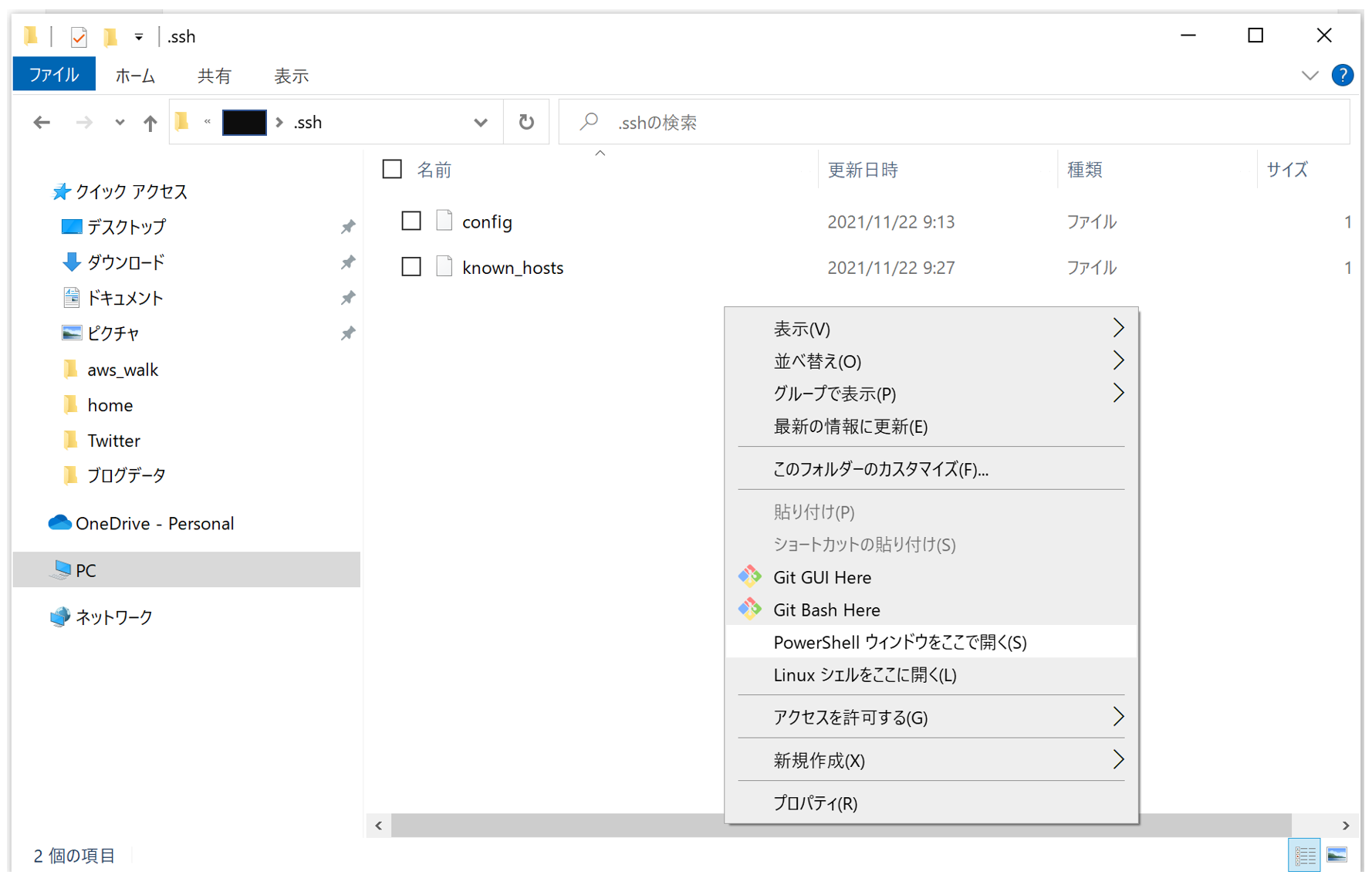Expand the ribbon with the chevron
Image resolution: width=1372 pixels, height=885 pixels.
(x=1309, y=76)
